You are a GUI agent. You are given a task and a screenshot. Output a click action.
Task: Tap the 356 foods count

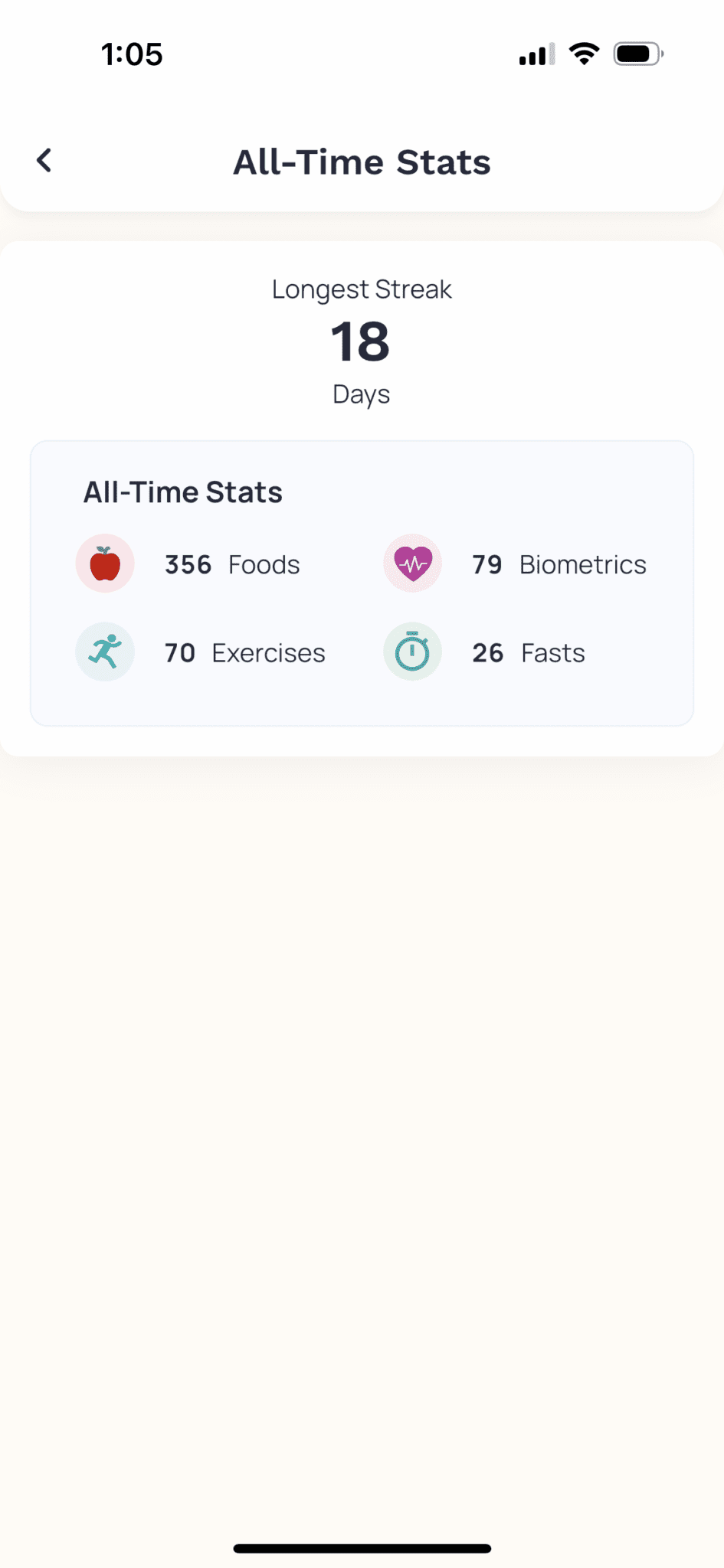(188, 565)
